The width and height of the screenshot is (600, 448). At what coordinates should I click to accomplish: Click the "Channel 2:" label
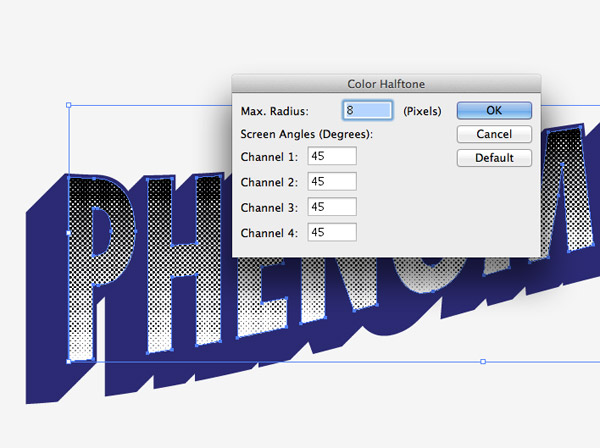(269, 182)
